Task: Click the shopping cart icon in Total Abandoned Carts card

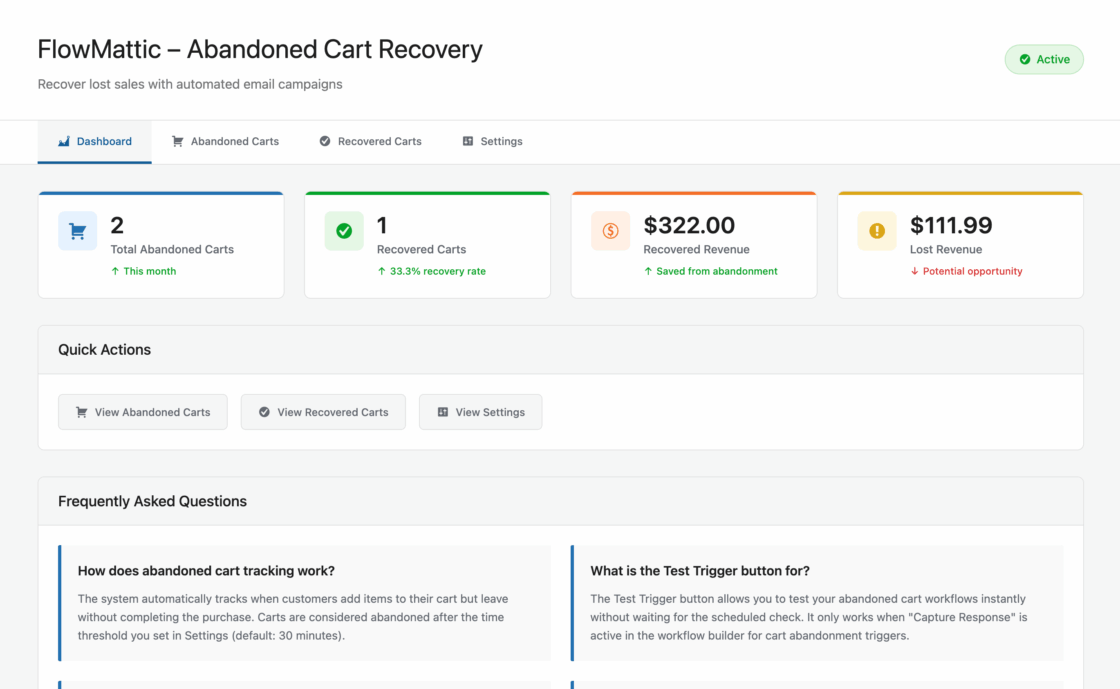Action: pos(77,231)
